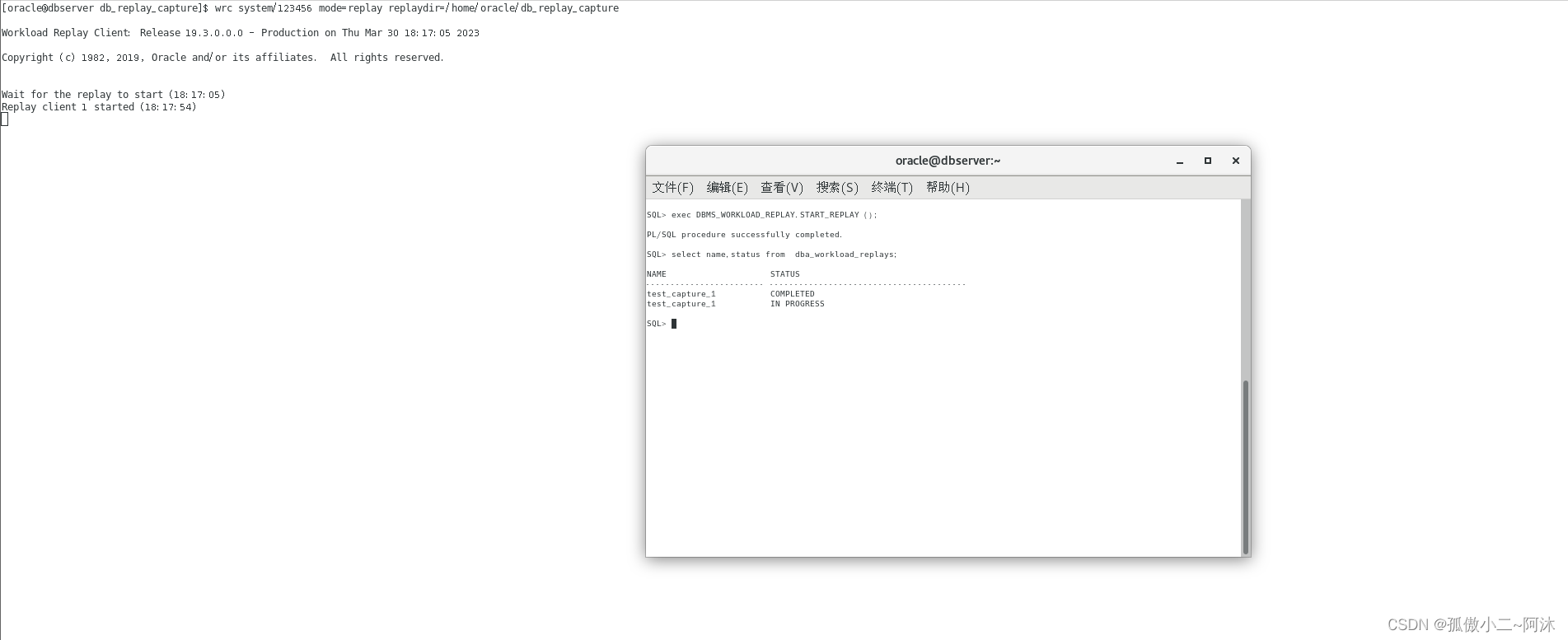The height and width of the screenshot is (640, 1568).
Task: Click the cursor block in background terminal
Action: [x=5, y=119]
